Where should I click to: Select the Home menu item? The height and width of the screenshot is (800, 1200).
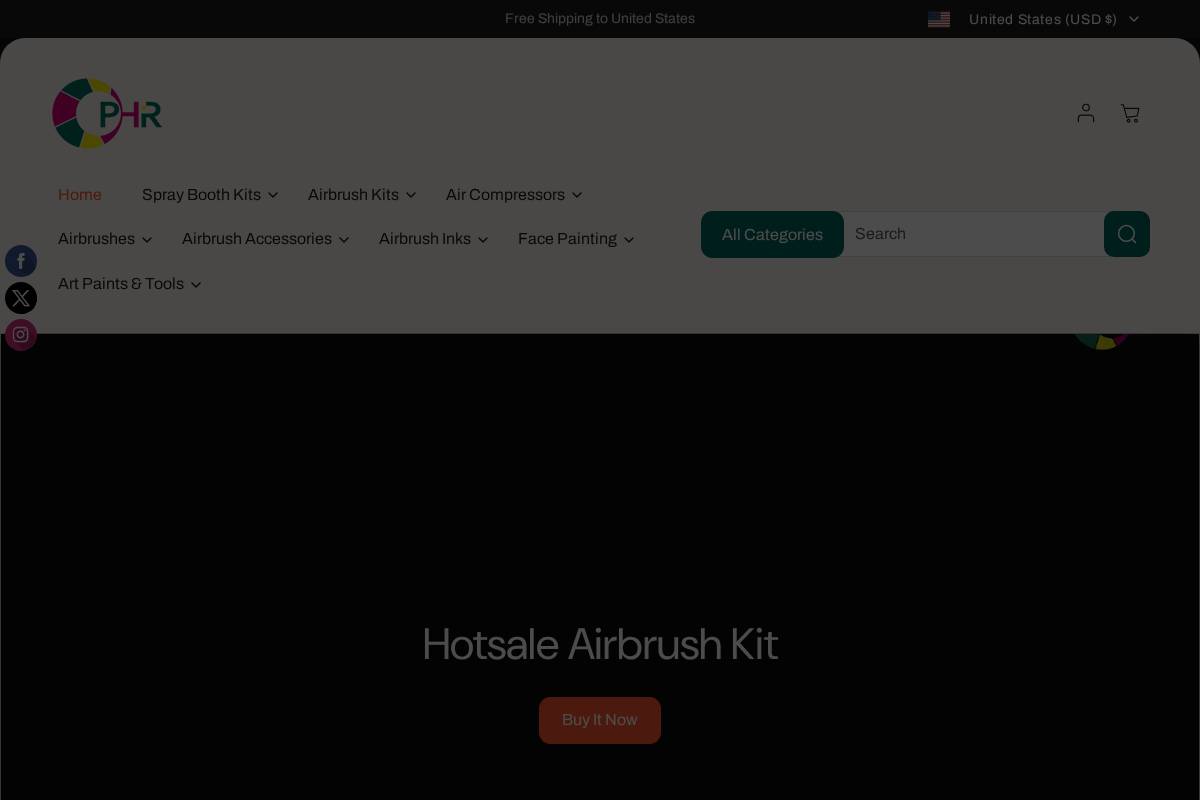tap(80, 195)
